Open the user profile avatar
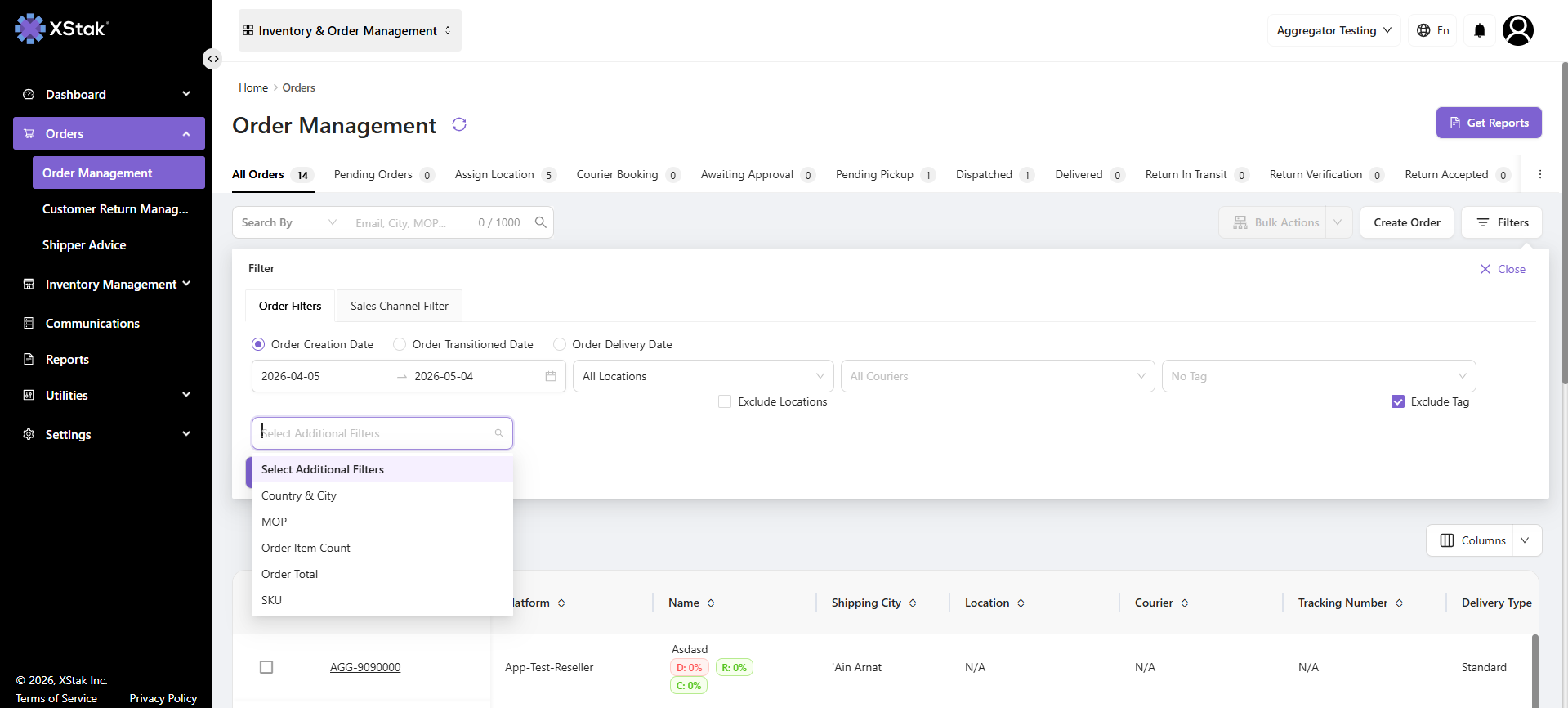The image size is (1568, 708). pos(1517,30)
